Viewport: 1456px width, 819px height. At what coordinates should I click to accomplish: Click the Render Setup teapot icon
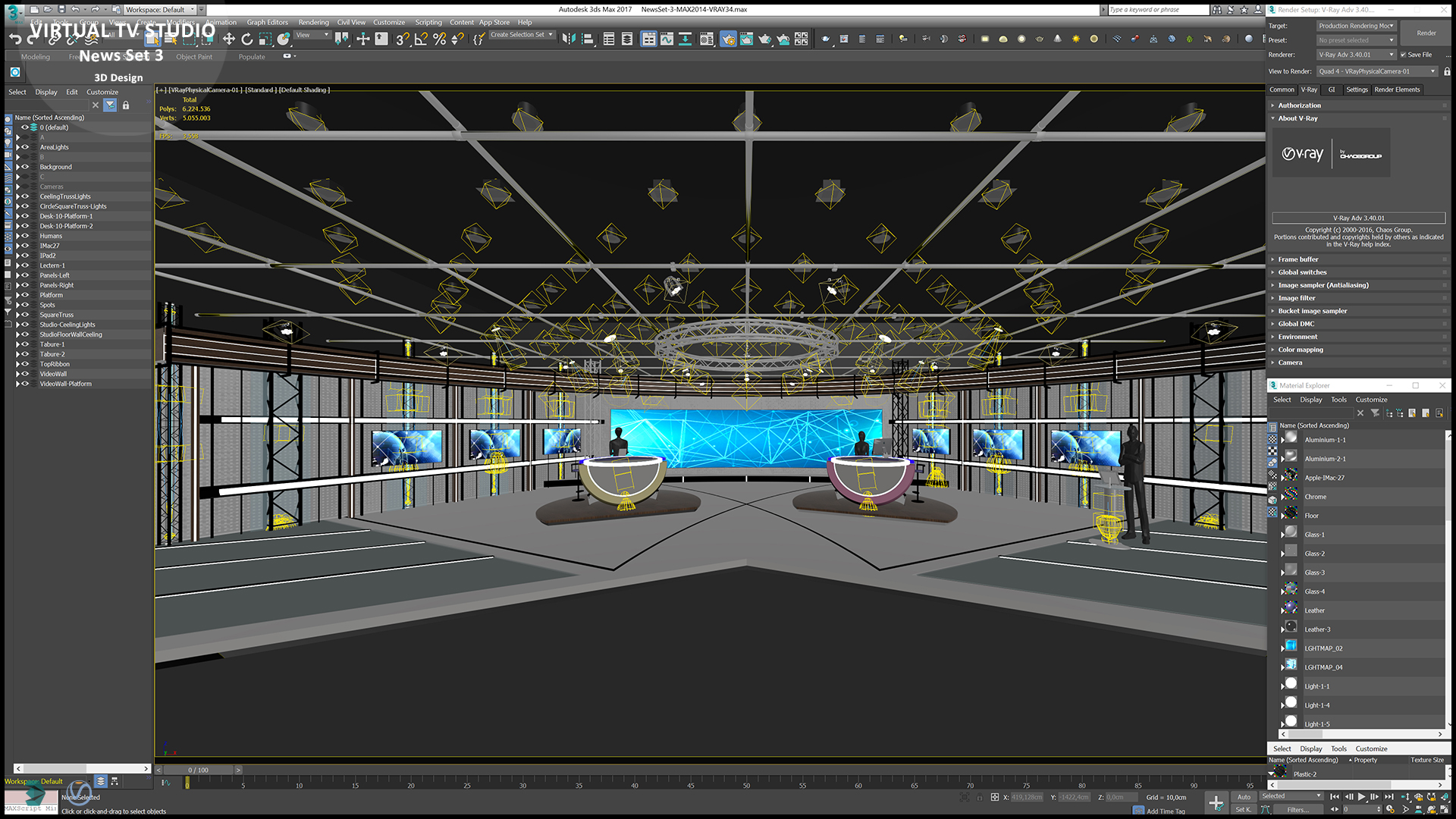(728, 39)
